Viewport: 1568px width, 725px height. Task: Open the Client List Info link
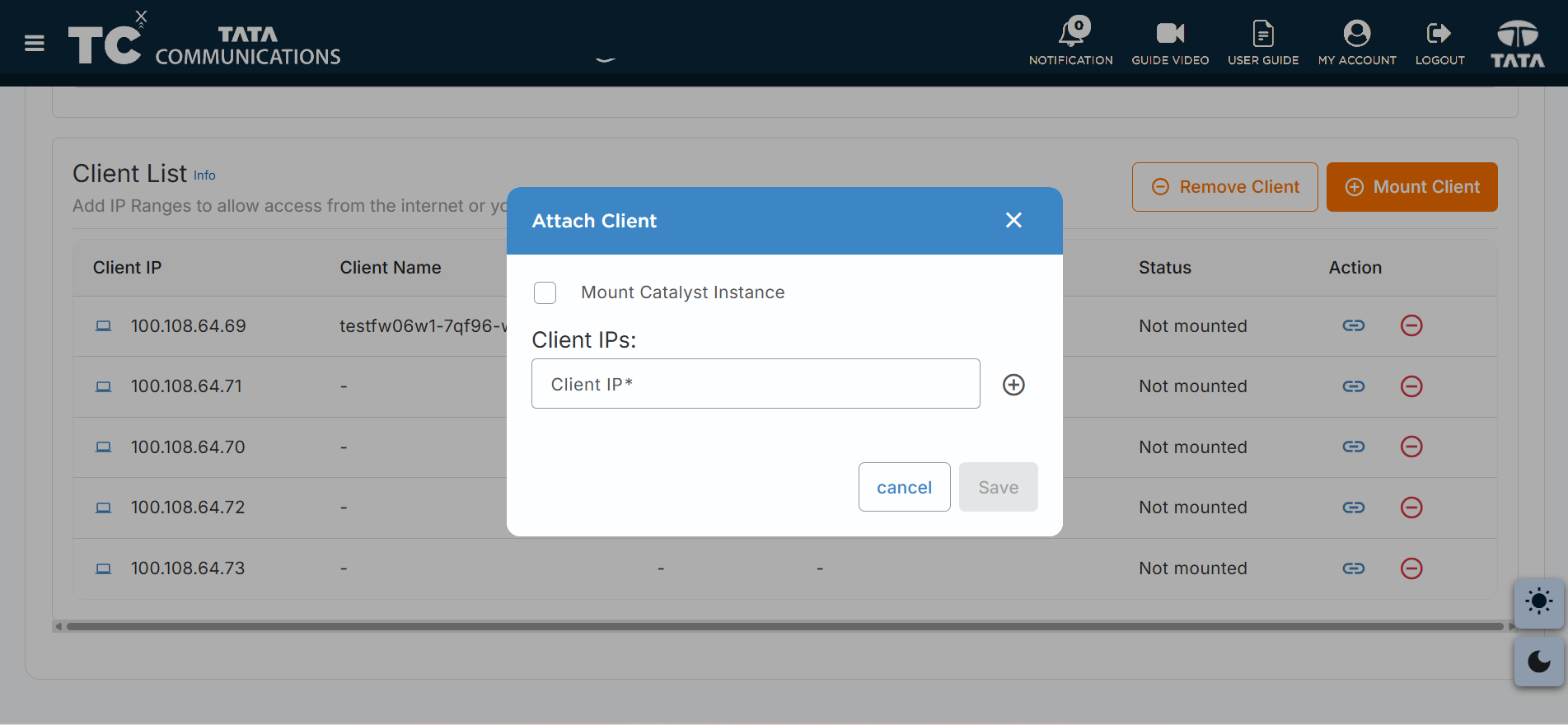tap(204, 175)
